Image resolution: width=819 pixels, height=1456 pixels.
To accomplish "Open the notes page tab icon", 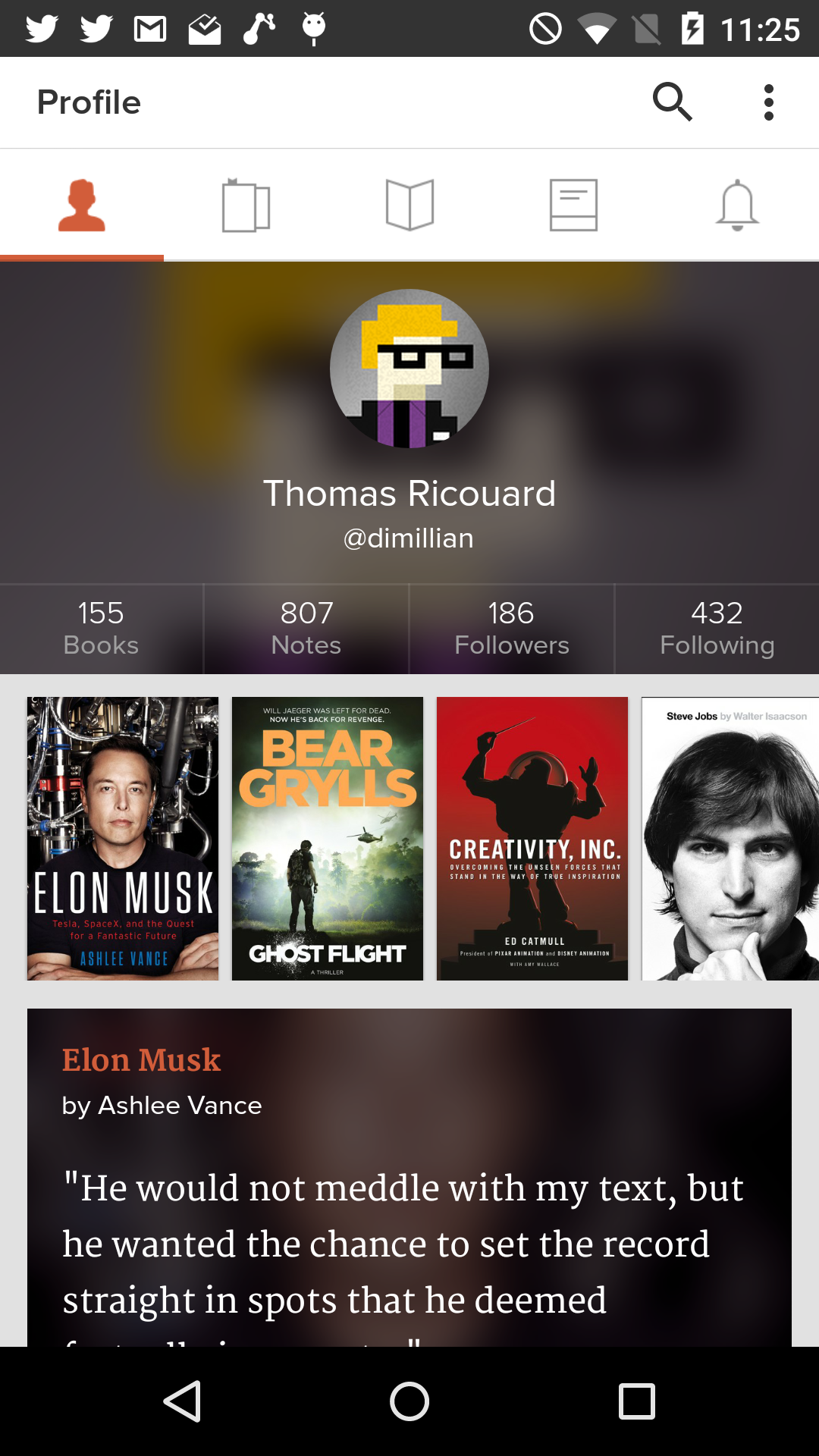I will pyautogui.click(x=573, y=205).
